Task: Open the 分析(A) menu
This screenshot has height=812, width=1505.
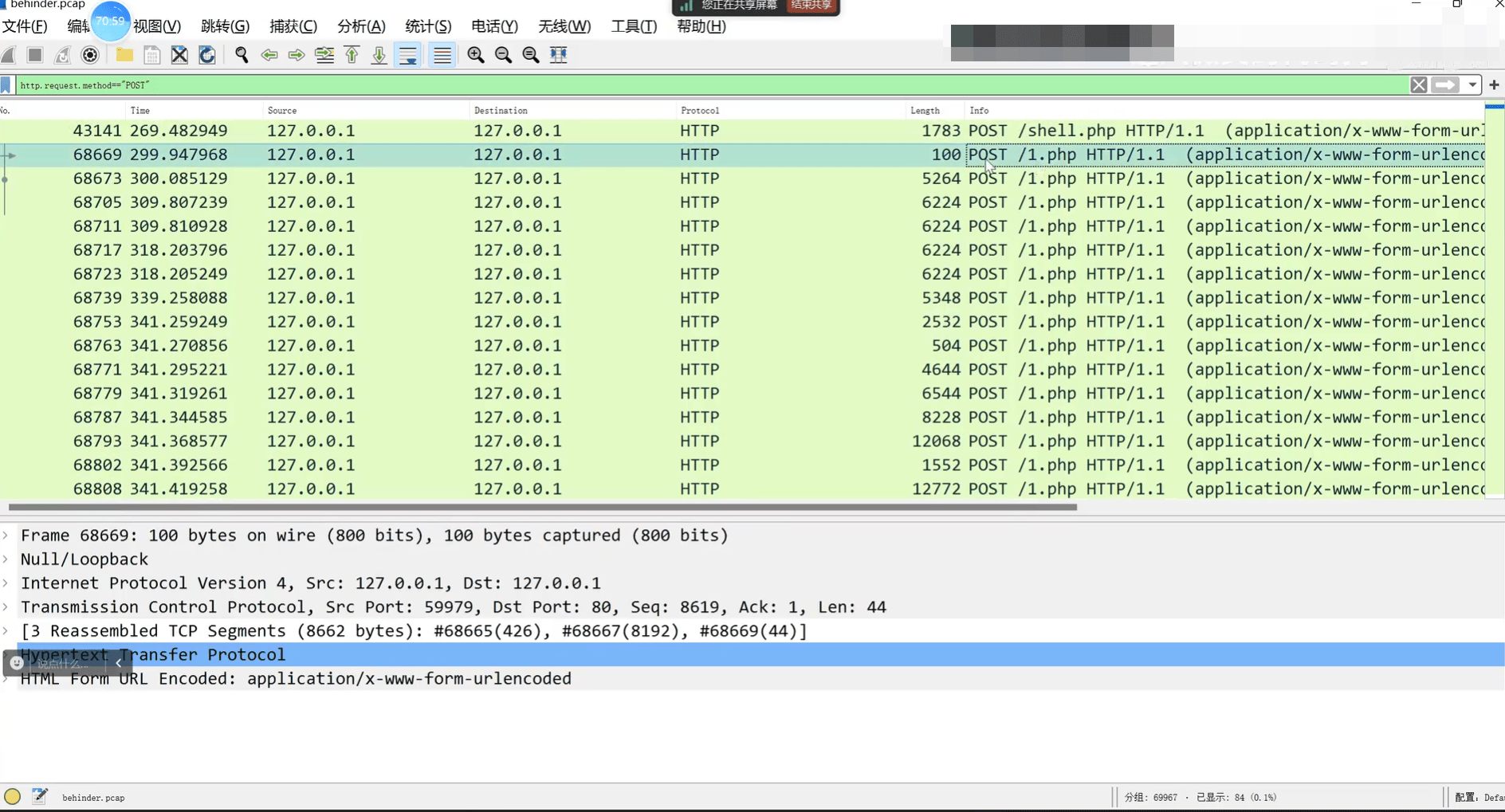Action: click(361, 26)
